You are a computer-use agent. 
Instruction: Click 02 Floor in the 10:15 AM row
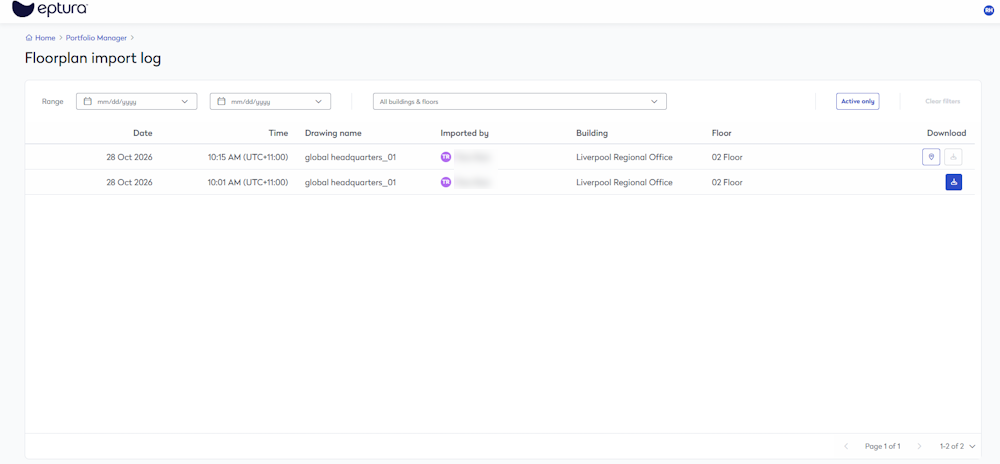tap(727, 157)
